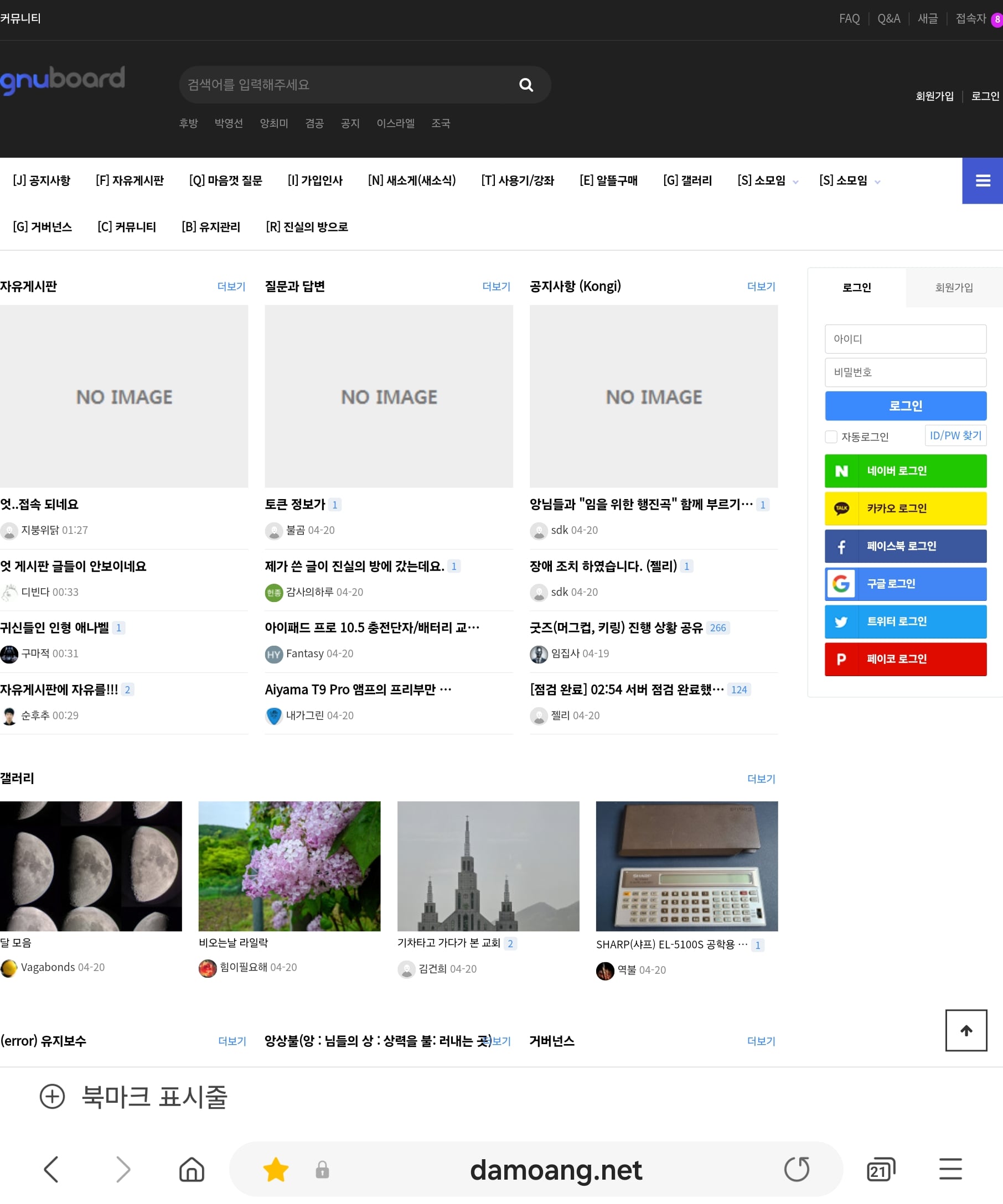Click the scroll-to-top arrow button

pyautogui.click(x=966, y=1030)
